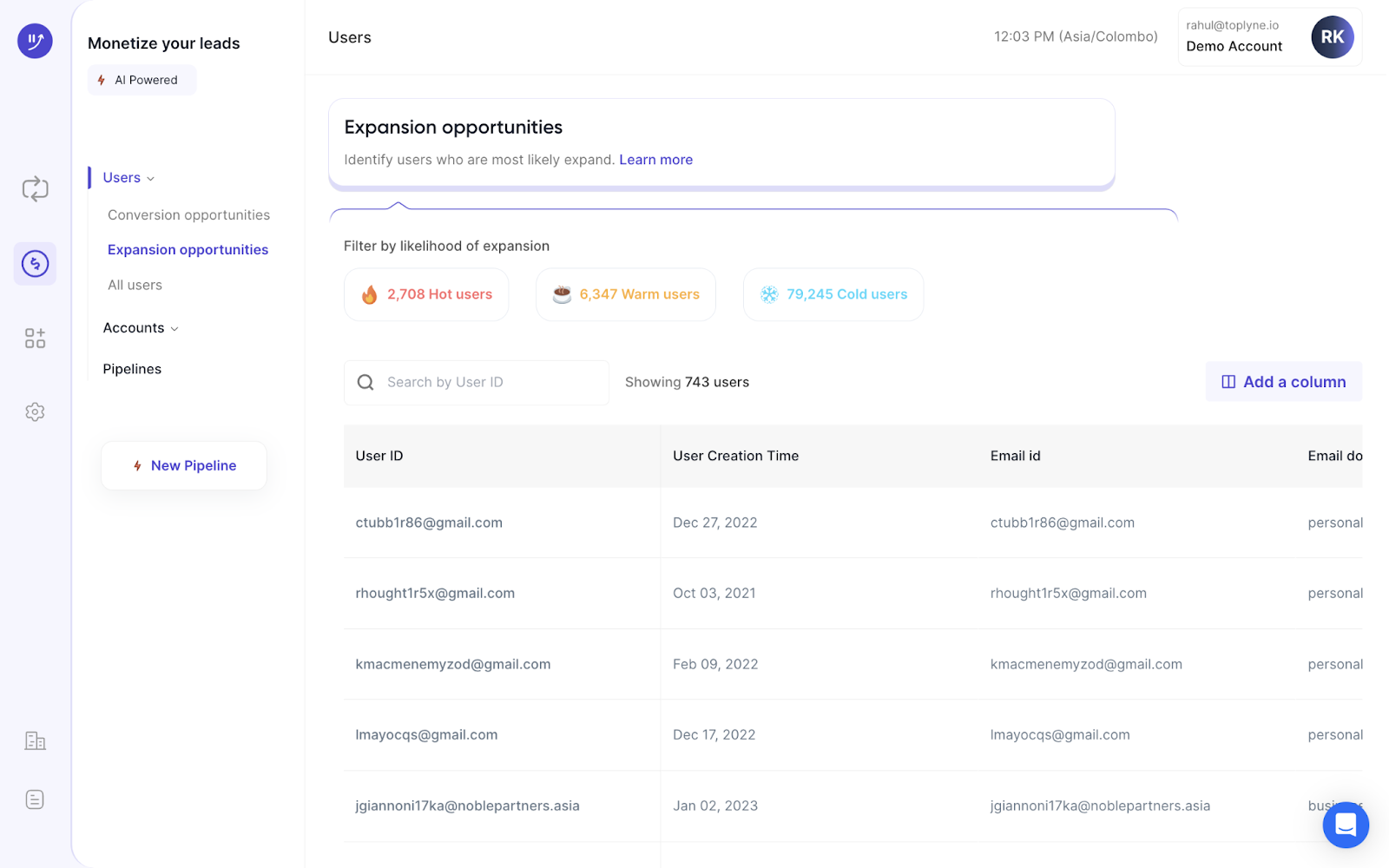Go to All users section
The height and width of the screenshot is (868, 1389).
135,285
